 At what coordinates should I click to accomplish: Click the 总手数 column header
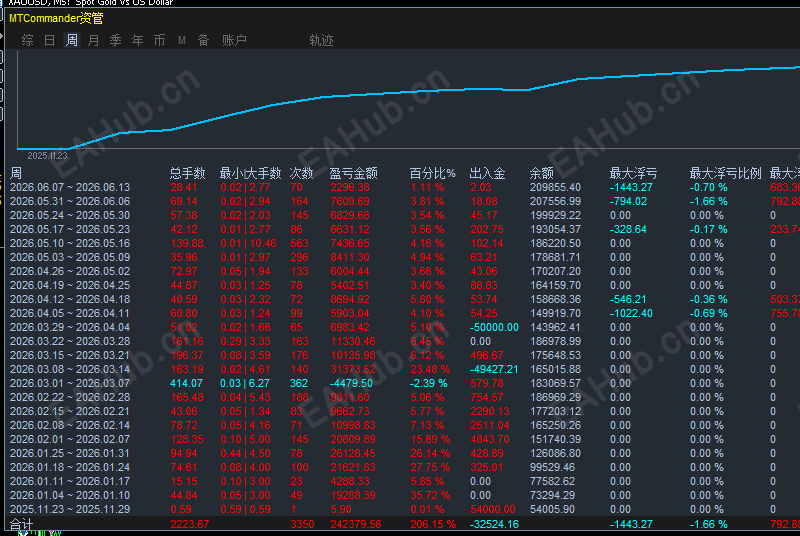[187, 173]
